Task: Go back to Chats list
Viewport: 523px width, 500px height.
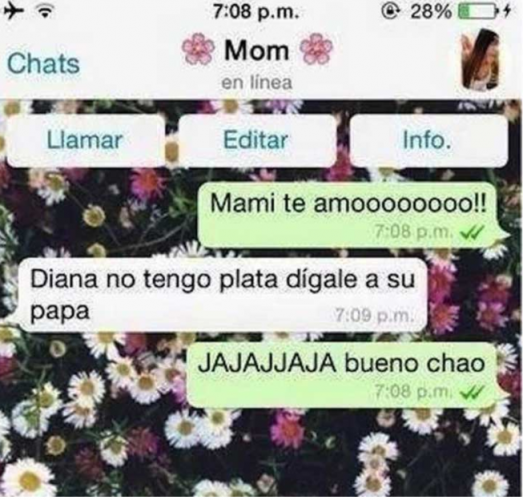Action: click(43, 63)
